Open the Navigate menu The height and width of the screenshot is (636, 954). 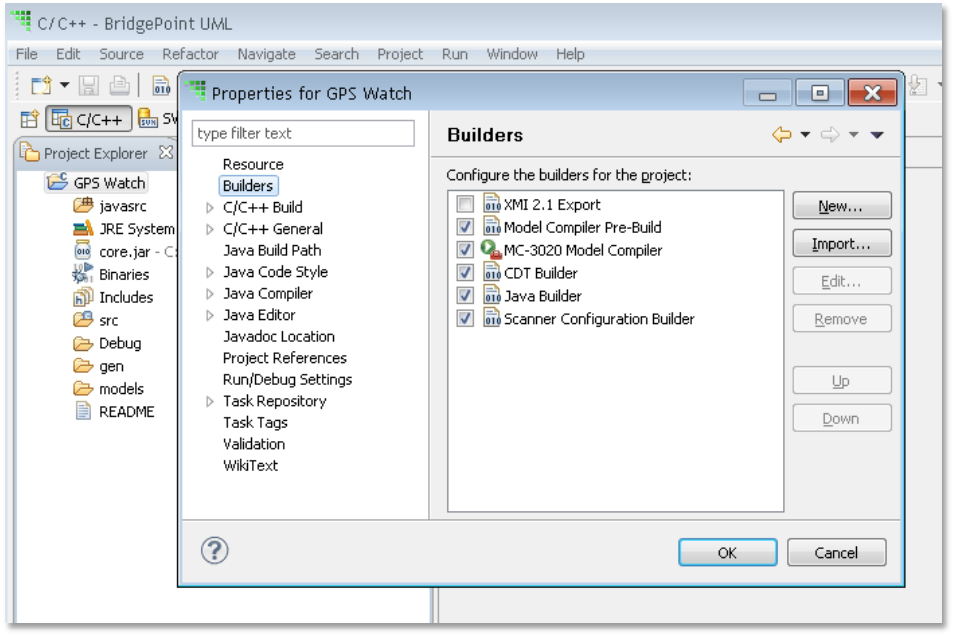(x=266, y=54)
